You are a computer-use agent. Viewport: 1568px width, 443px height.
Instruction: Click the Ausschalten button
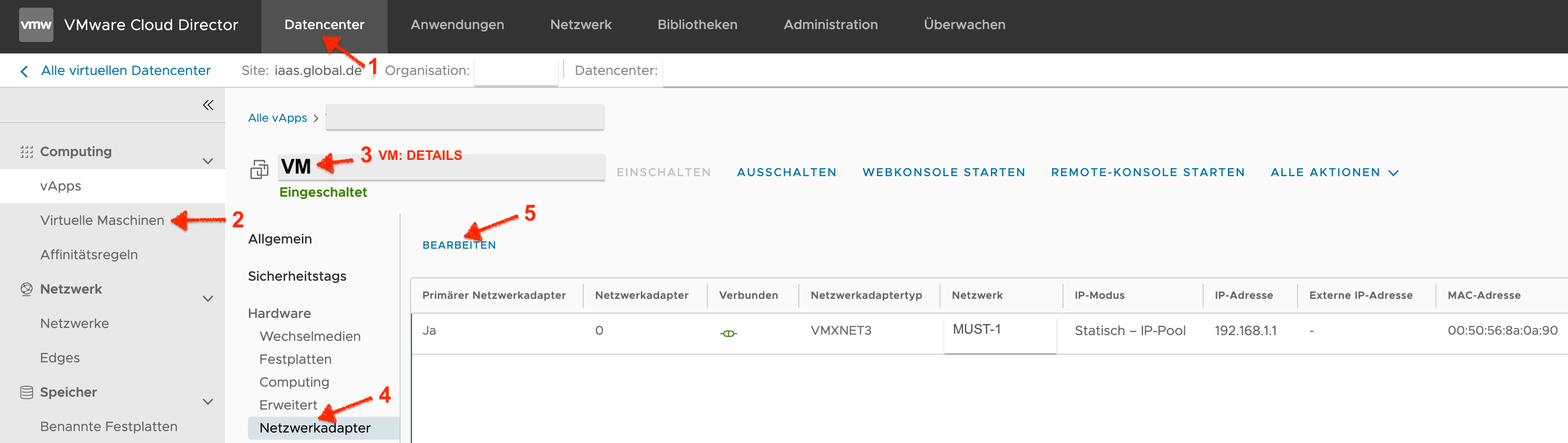tap(786, 172)
